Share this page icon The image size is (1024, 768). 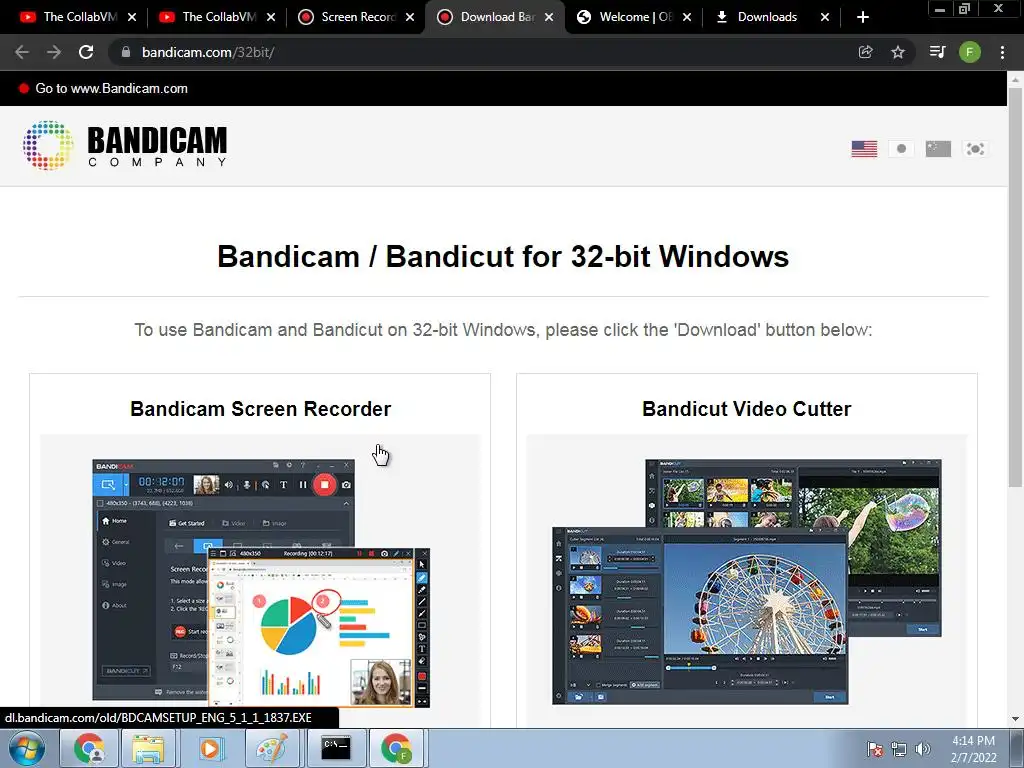coord(865,52)
